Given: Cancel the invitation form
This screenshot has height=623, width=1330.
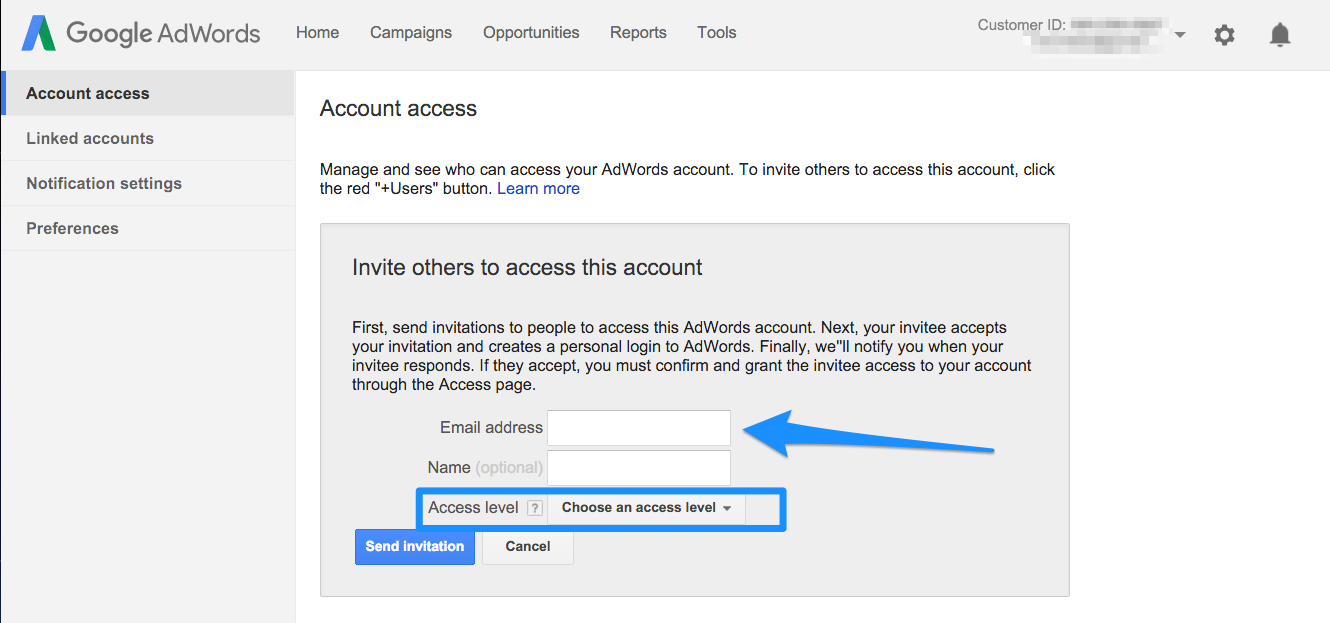Looking at the screenshot, I should click(x=528, y=547).
